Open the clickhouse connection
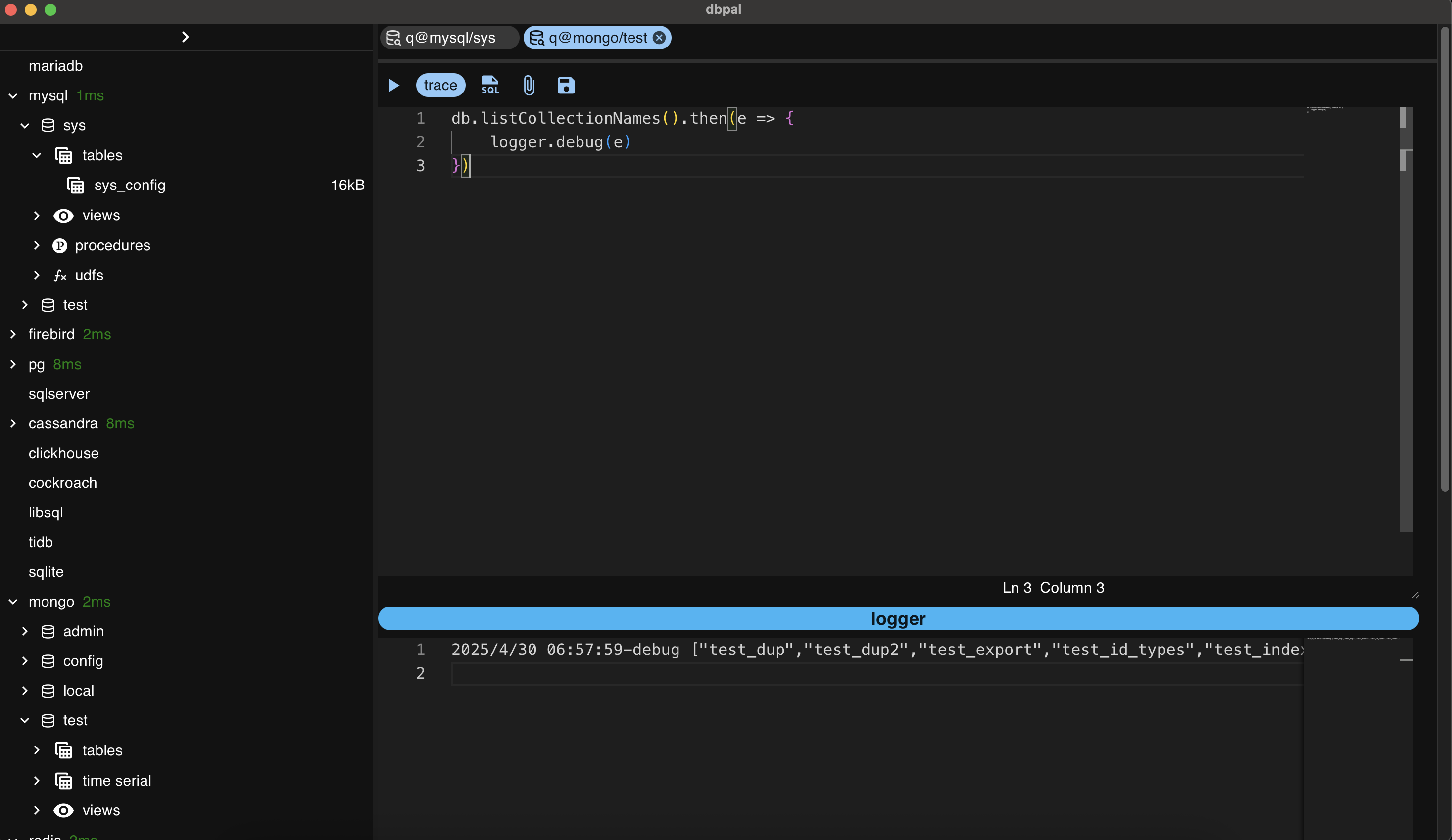Viewport: 1452px width, 840px height. pyautogui.click(x=63, y=454)
